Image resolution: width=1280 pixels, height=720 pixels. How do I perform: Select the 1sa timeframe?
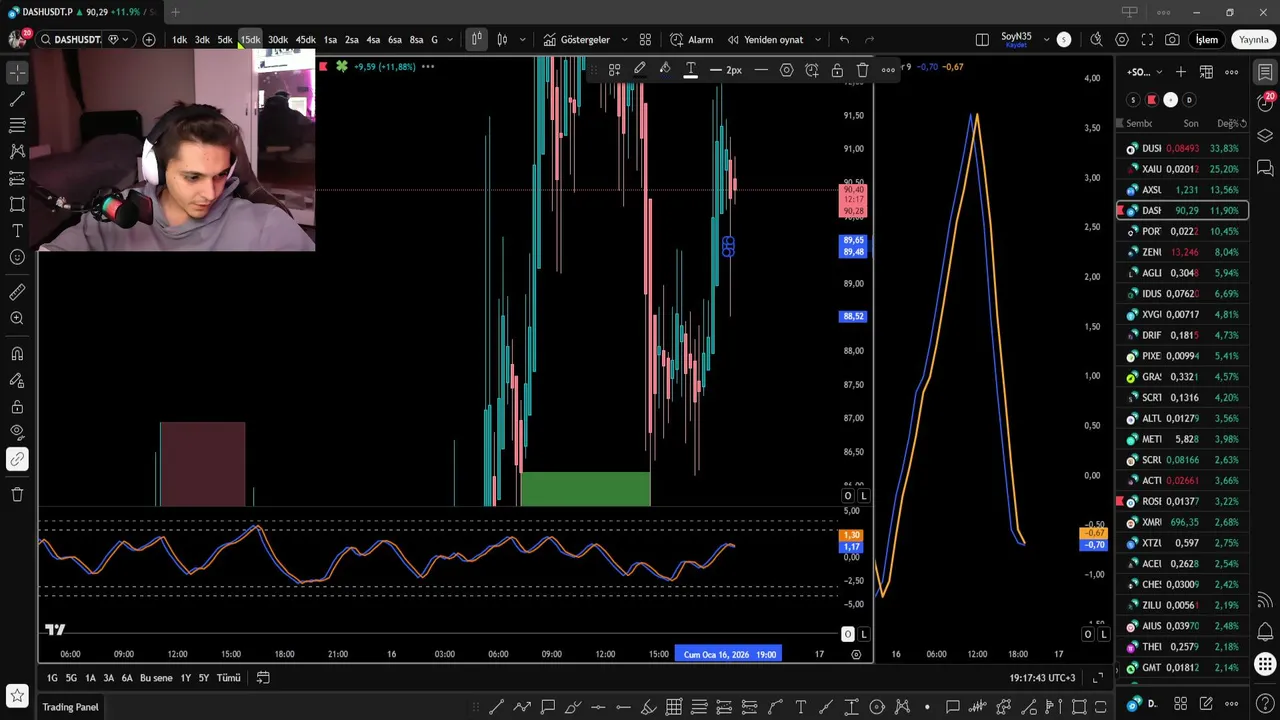[330, 40]
